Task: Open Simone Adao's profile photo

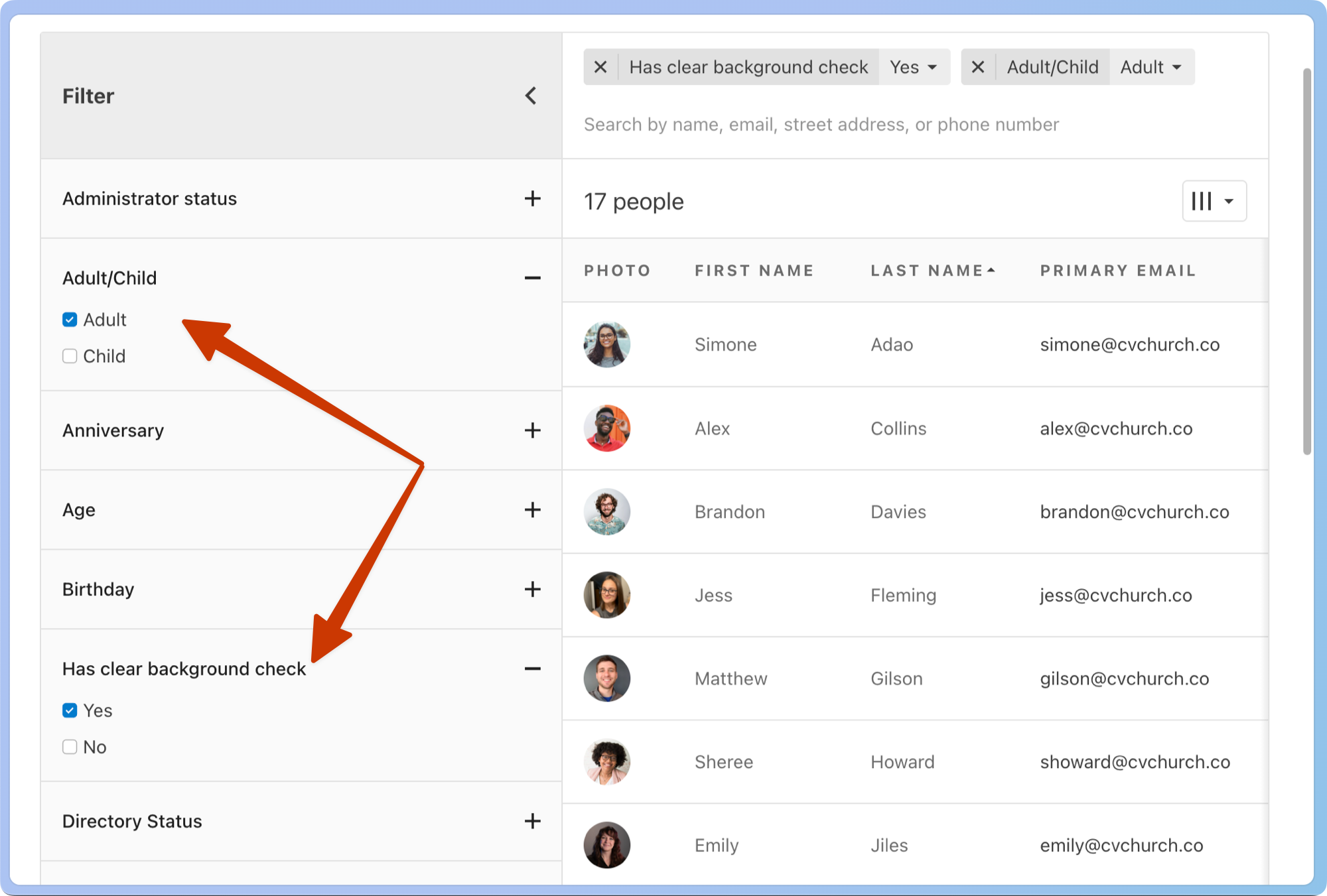Action: 606,345
